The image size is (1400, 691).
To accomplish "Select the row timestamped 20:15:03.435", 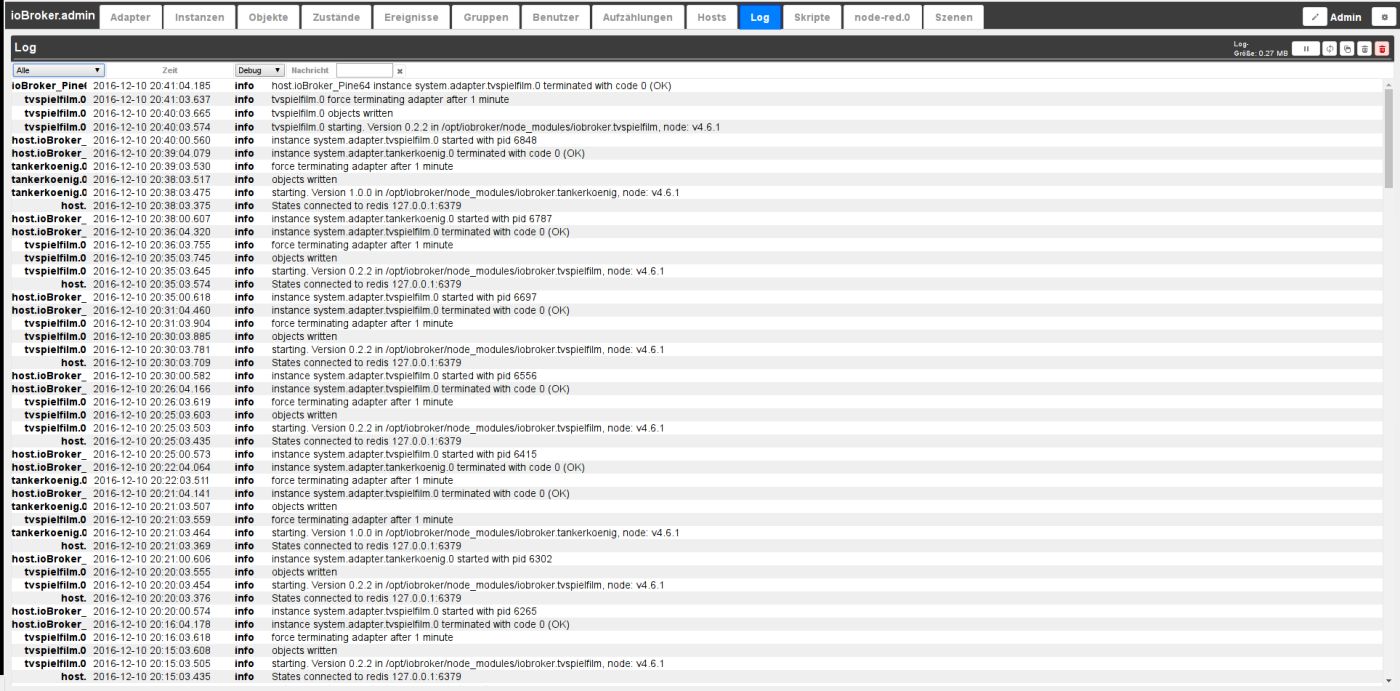I will pyautogui.click(x=695, y=676).
